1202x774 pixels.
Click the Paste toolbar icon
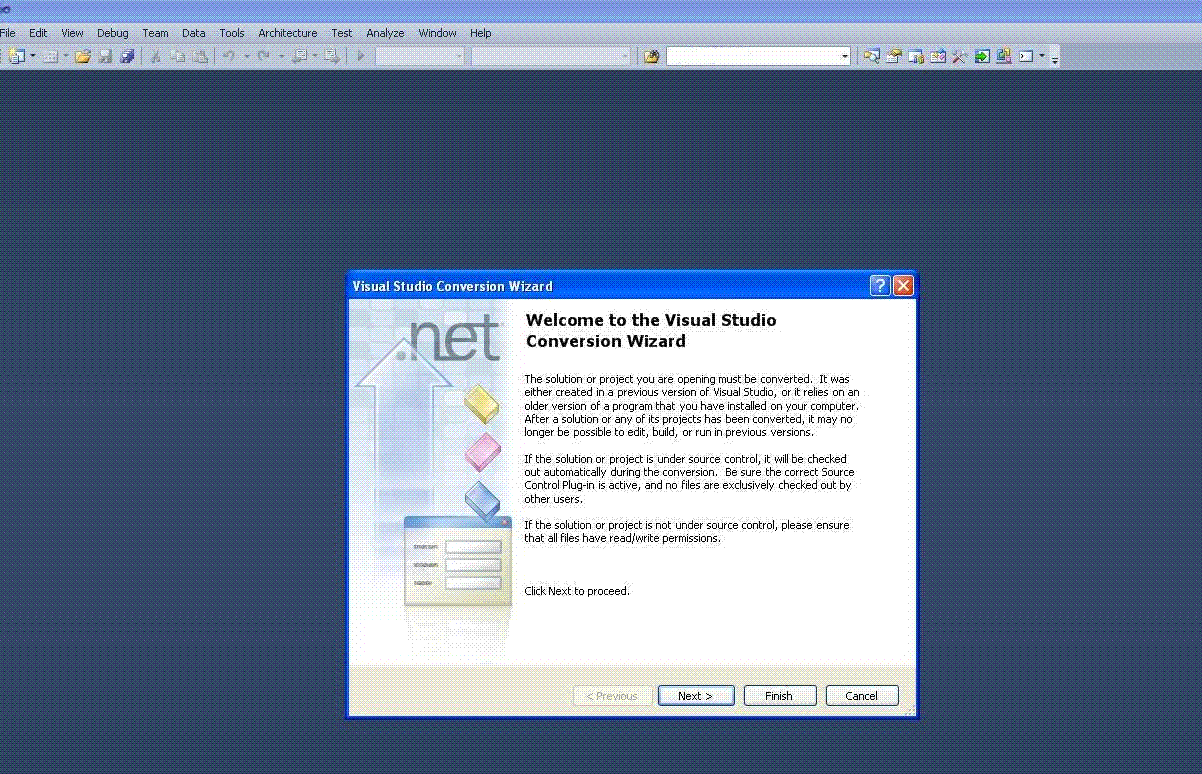pos(200,56)
